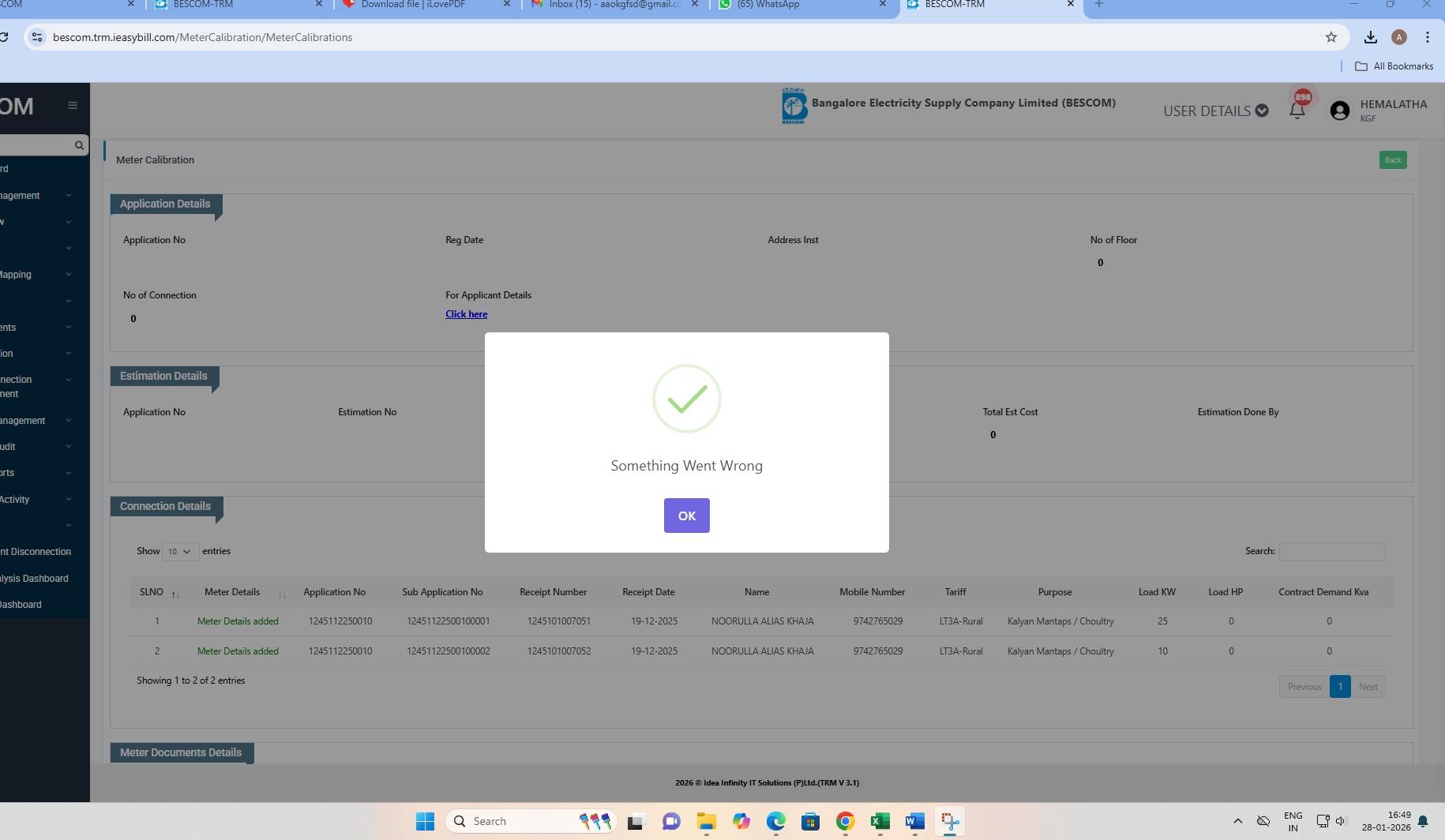1445x840 pixels.
Task: Open the All Bookmarks folder
Action: point(1394,66)
